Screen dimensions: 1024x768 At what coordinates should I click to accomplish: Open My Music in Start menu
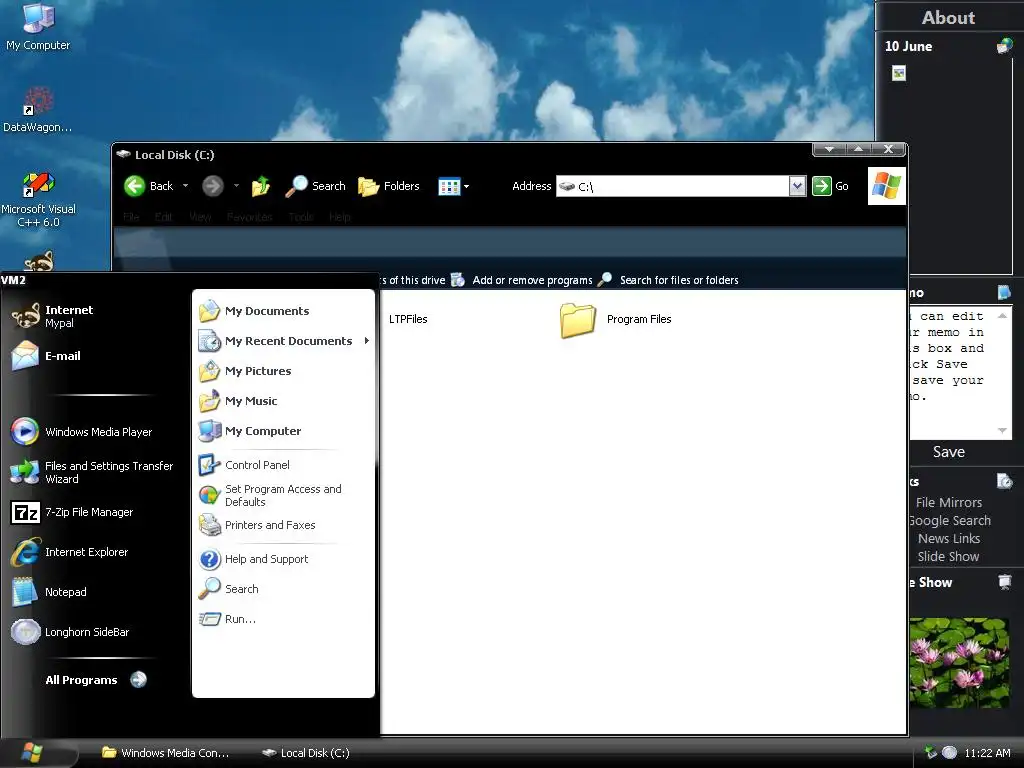coord(238,401)
